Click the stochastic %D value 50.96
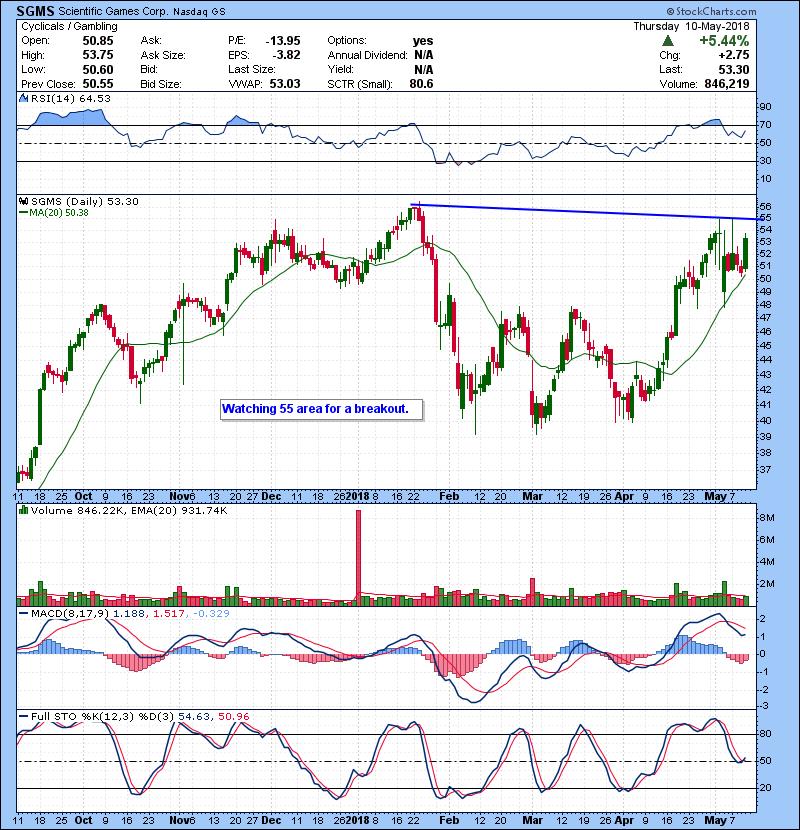Viewport: 800px width, 830px height. tap(233, 716)
